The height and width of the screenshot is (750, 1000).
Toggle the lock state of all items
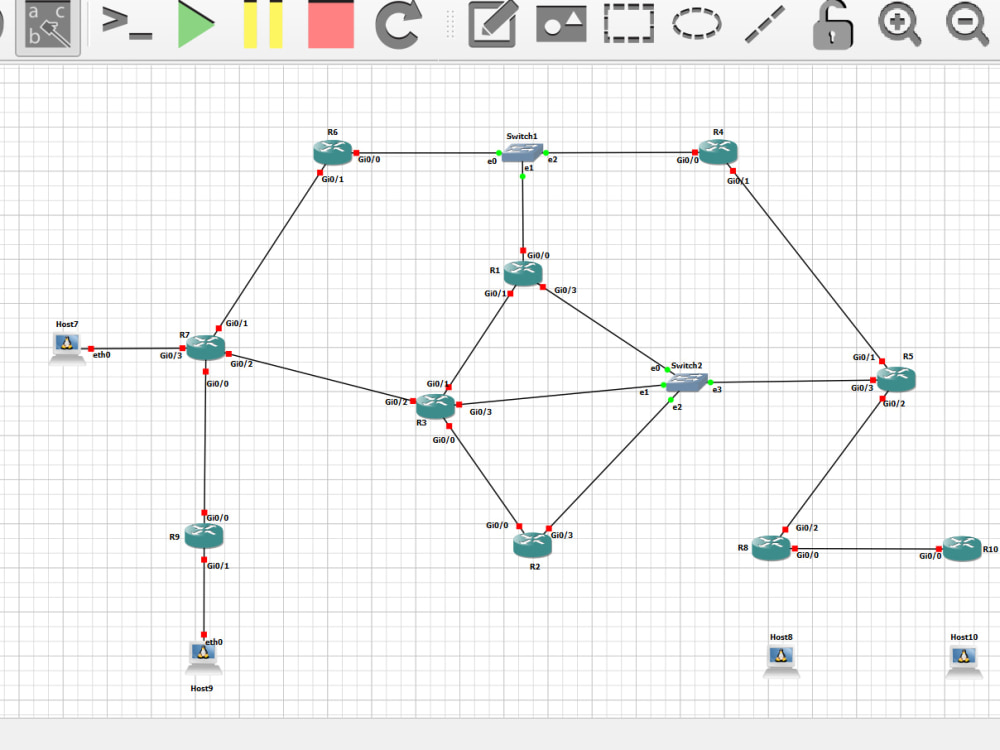click(x=833, y=26)
